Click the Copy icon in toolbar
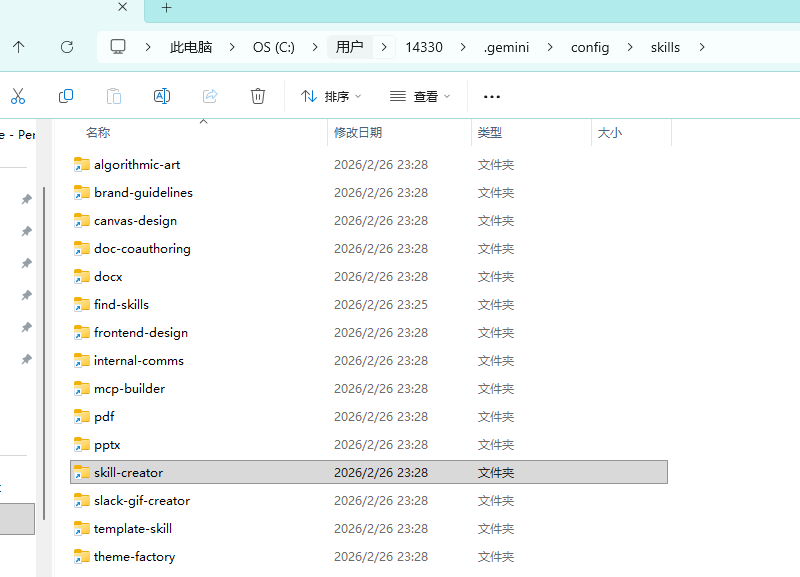Image resolution: width=800 pixels, height=577 pixels. point(66,96)
